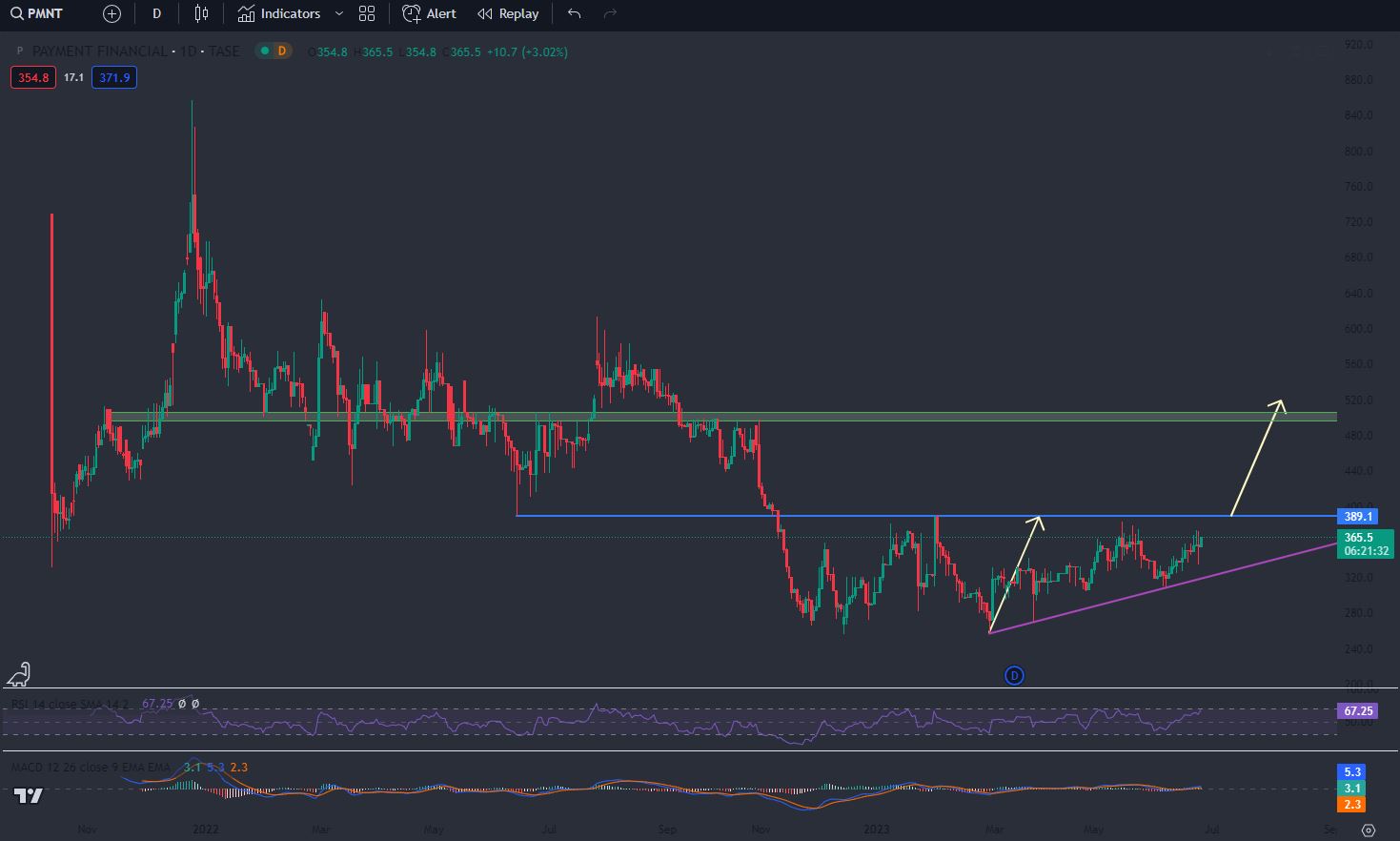Redo the last undone action

pyautogui.click(x=611, y=13)
